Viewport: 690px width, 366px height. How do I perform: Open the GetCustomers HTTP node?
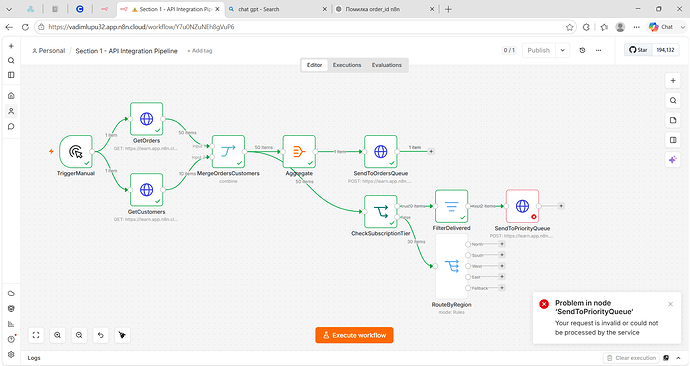(x=147, y=190)
